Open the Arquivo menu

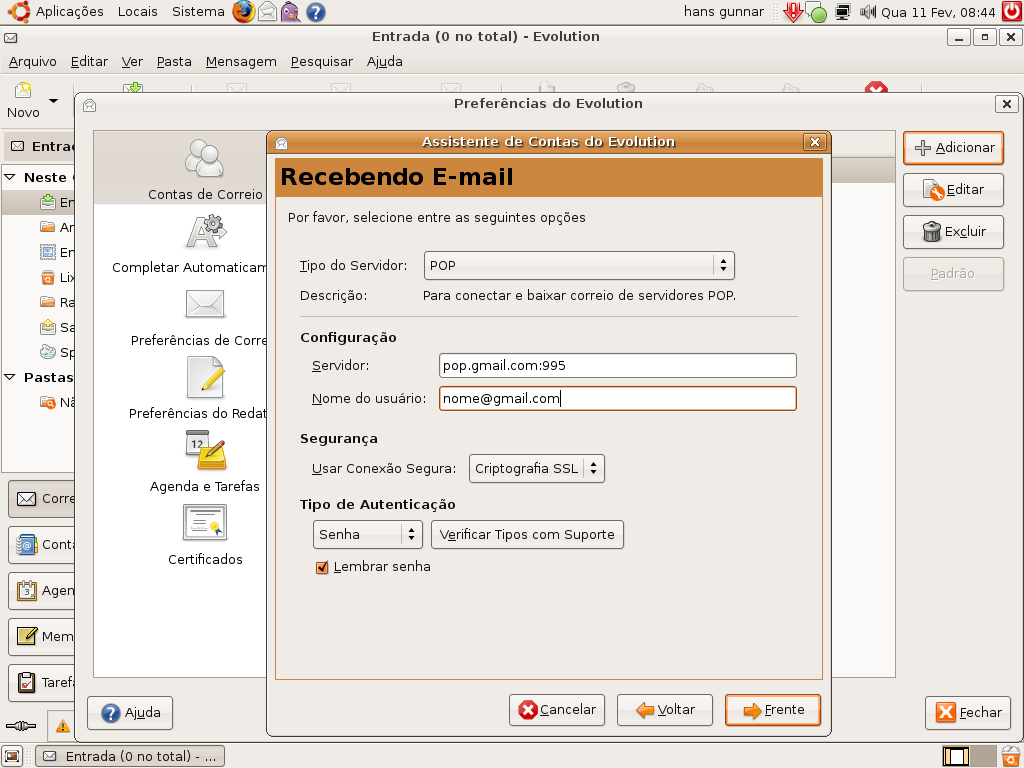click(x=33, y=61)
